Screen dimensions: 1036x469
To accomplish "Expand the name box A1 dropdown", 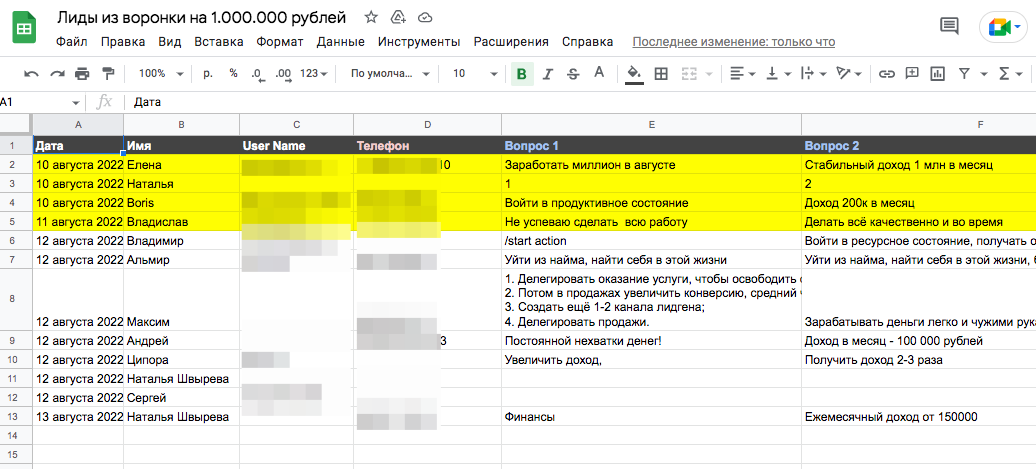I will coord(75,103).
